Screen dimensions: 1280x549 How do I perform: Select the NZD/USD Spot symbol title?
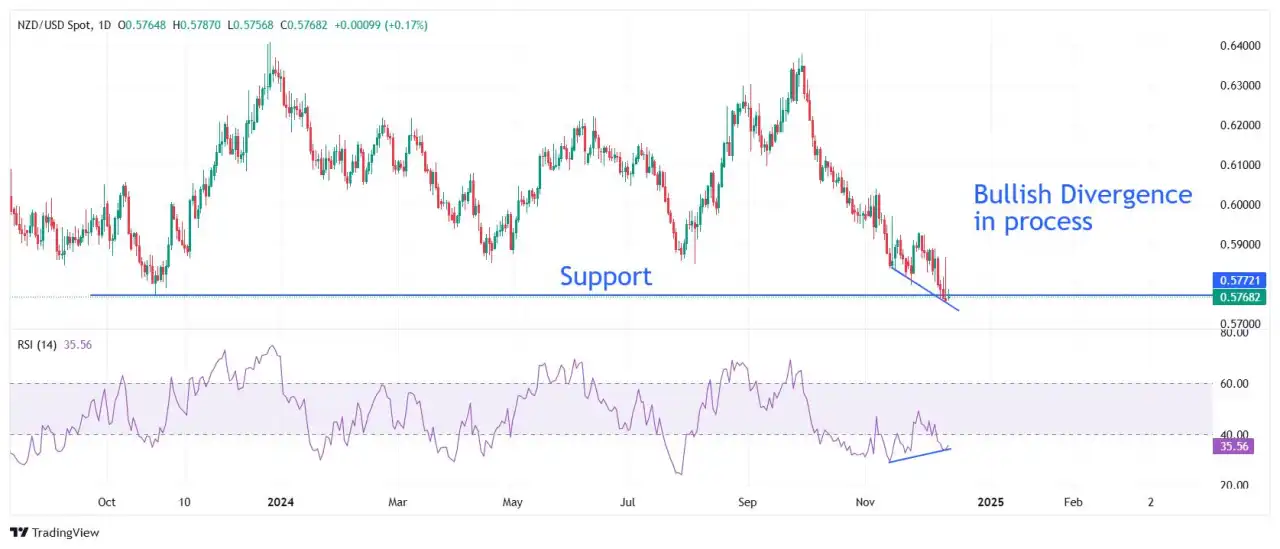[59, 25]
